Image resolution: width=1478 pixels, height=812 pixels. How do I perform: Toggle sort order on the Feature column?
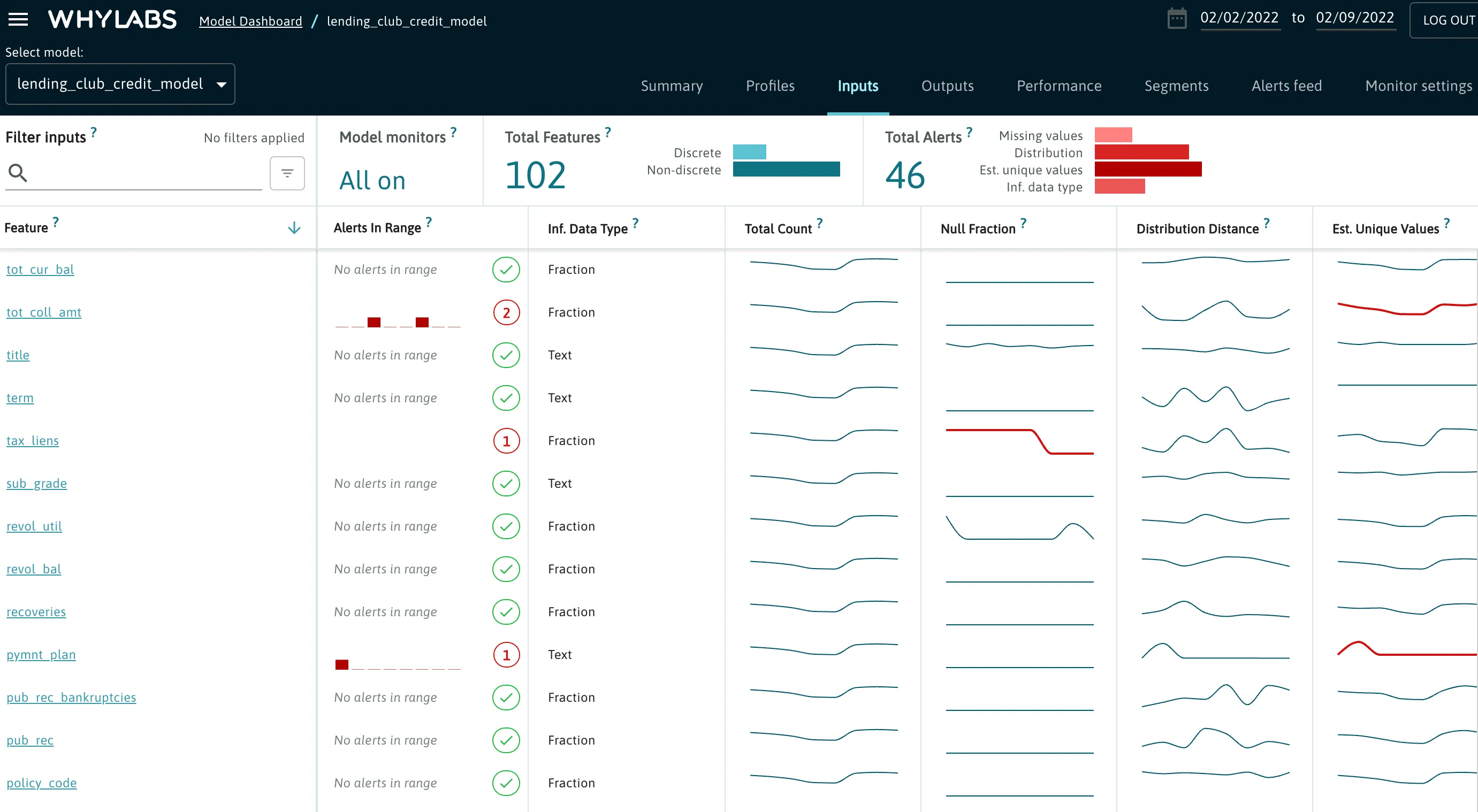tap(294, 228)
